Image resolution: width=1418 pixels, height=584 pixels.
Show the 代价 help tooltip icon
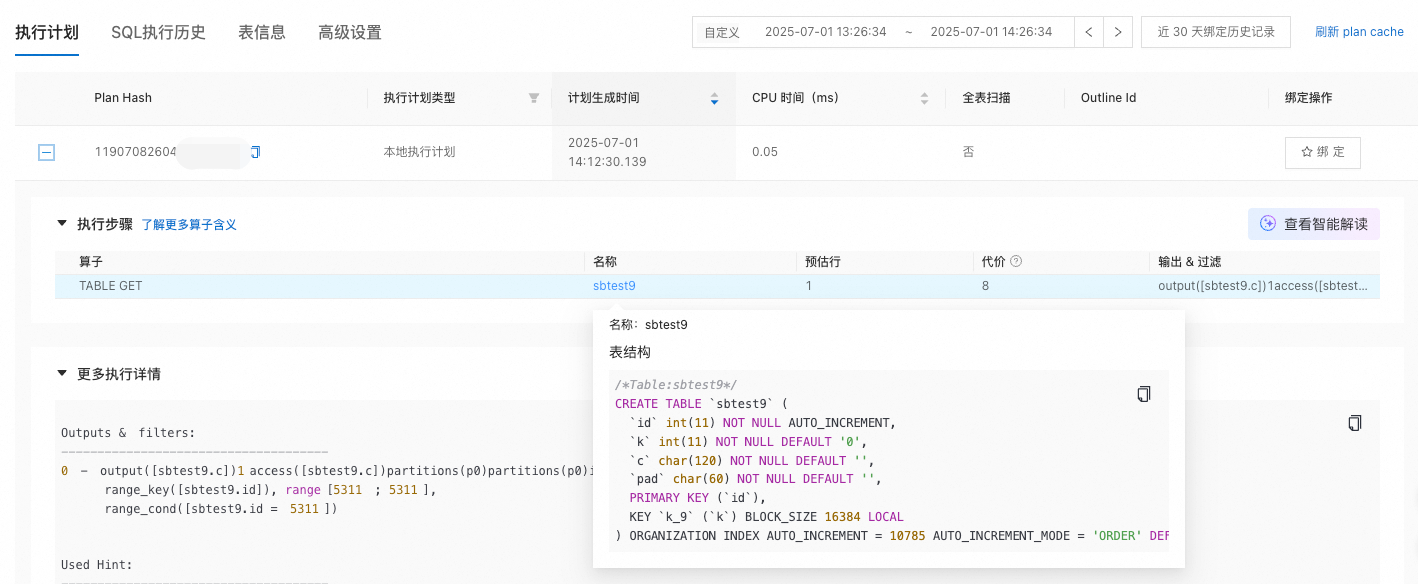coord(1016,262)
